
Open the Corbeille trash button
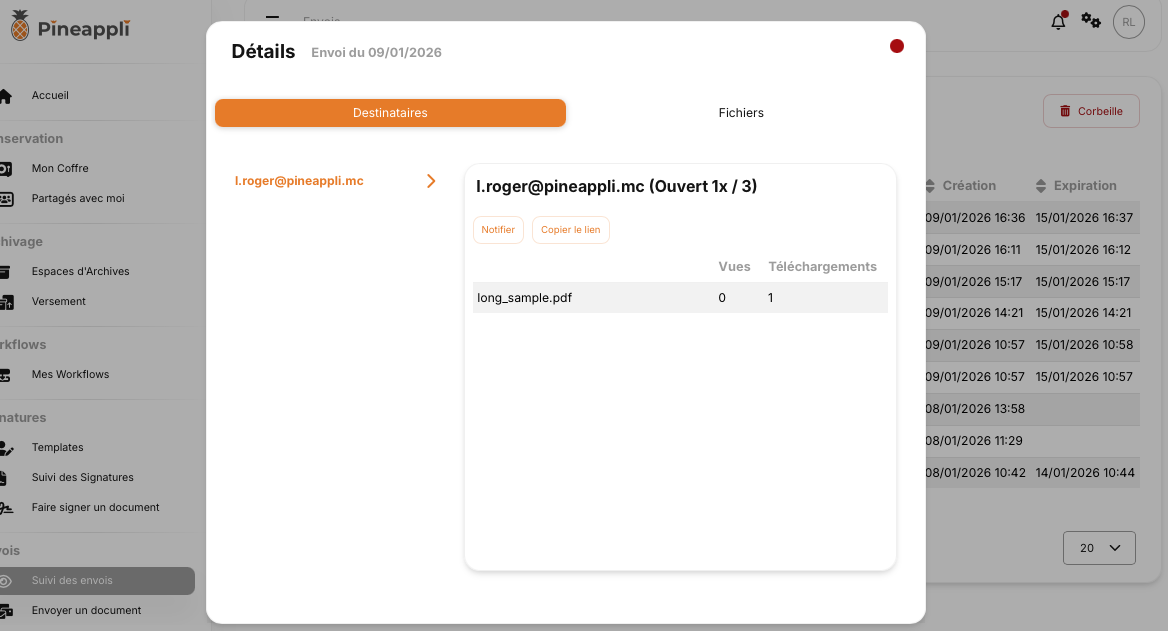click(1091, 111)
